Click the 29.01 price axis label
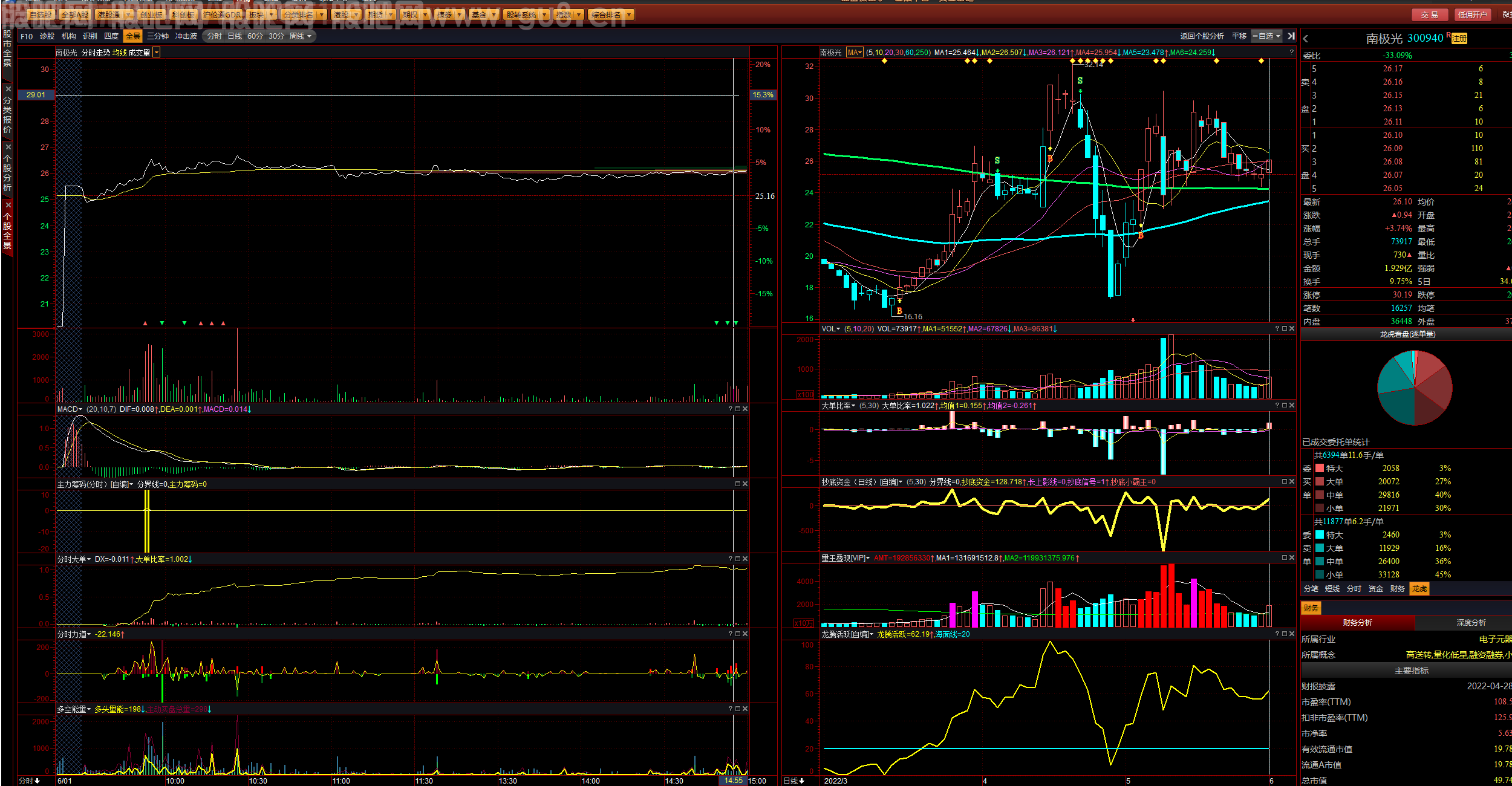 [x=36, y=95]
